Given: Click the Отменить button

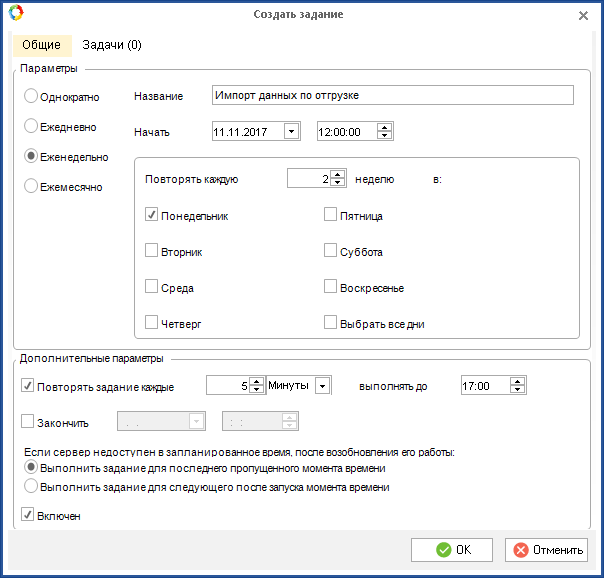Looking at the screenshot, I should (546, 550).
